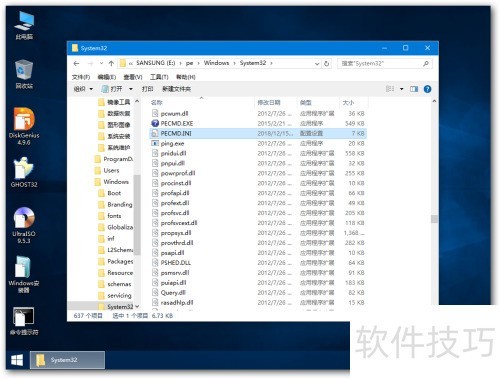500x379 pixels.
Task: Toggle the preview pane
Action: [414, 89]
